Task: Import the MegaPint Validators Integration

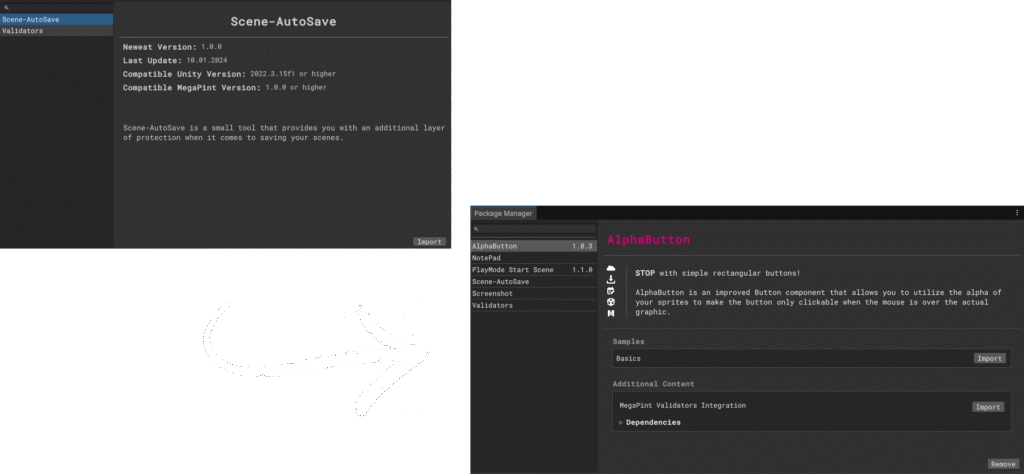Action: (x=987, y=407)
